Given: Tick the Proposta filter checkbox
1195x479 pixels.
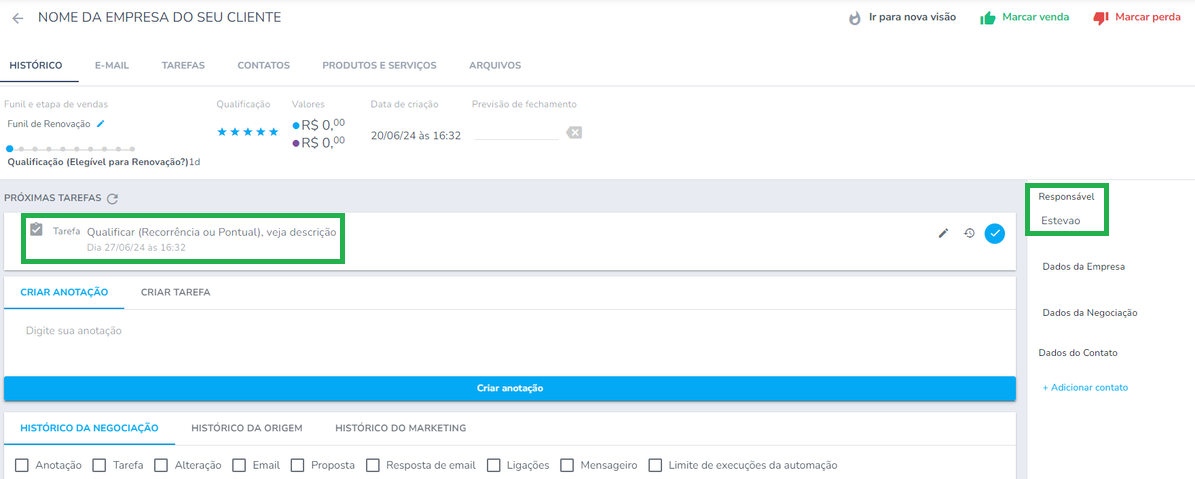Looking at the screenshot, I should [298, 465].
